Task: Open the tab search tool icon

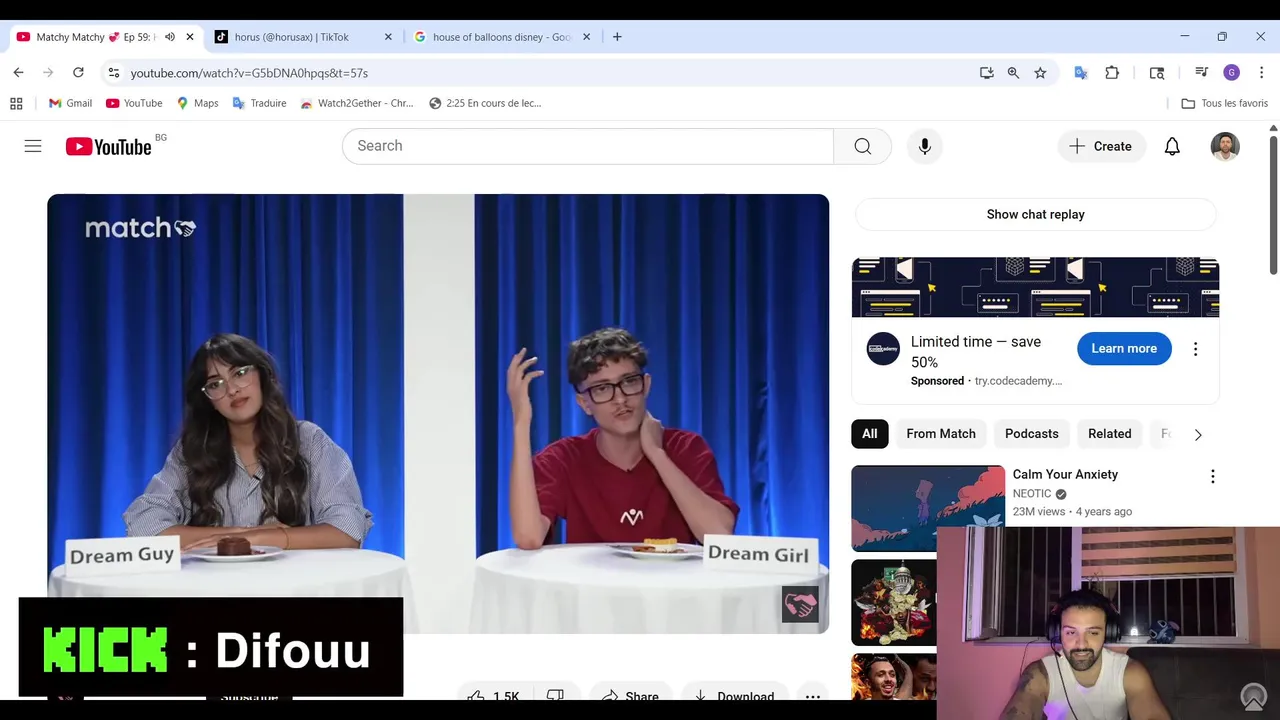Action: click(x=1157, y=73)
